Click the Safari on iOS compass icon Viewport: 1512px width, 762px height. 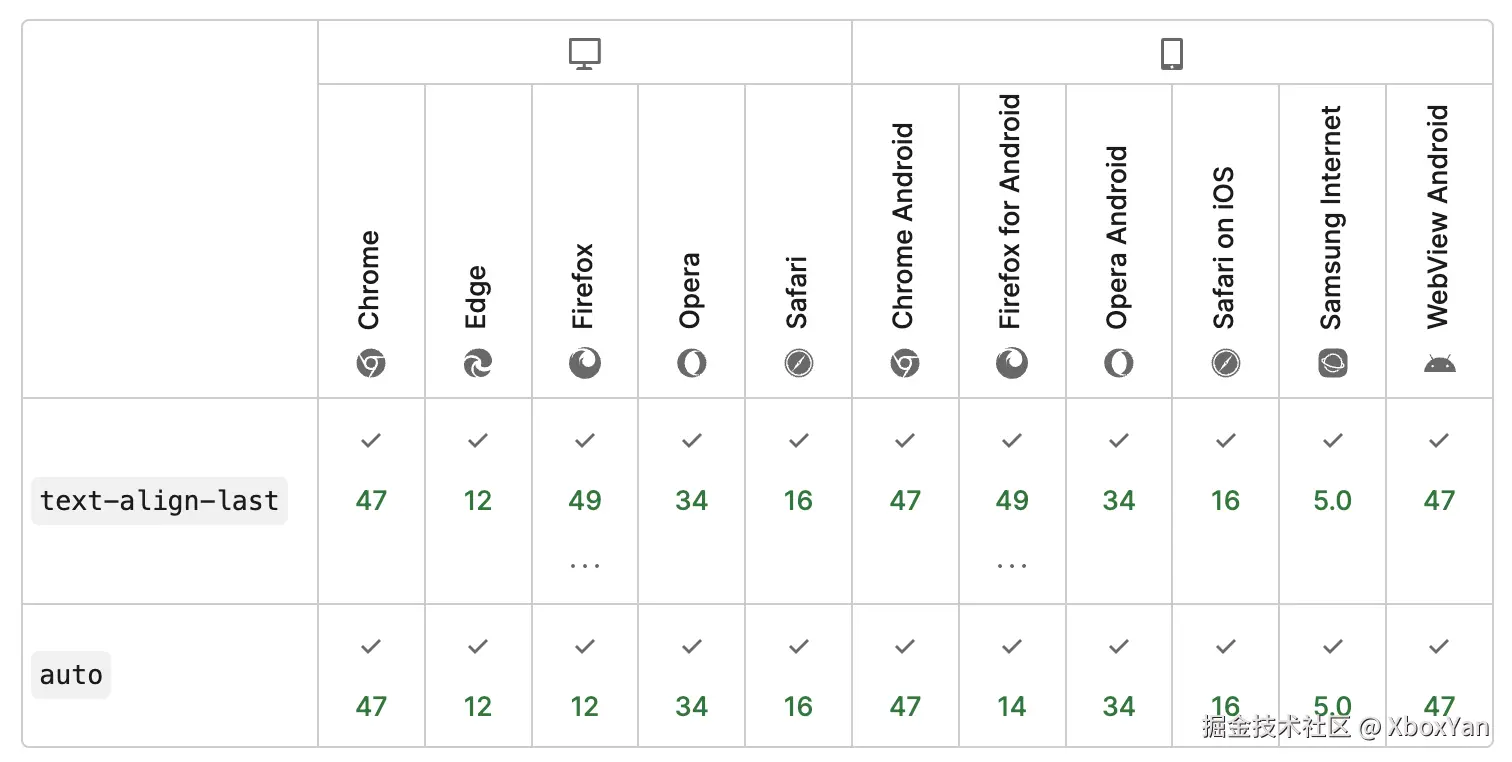coord(1226,364)
